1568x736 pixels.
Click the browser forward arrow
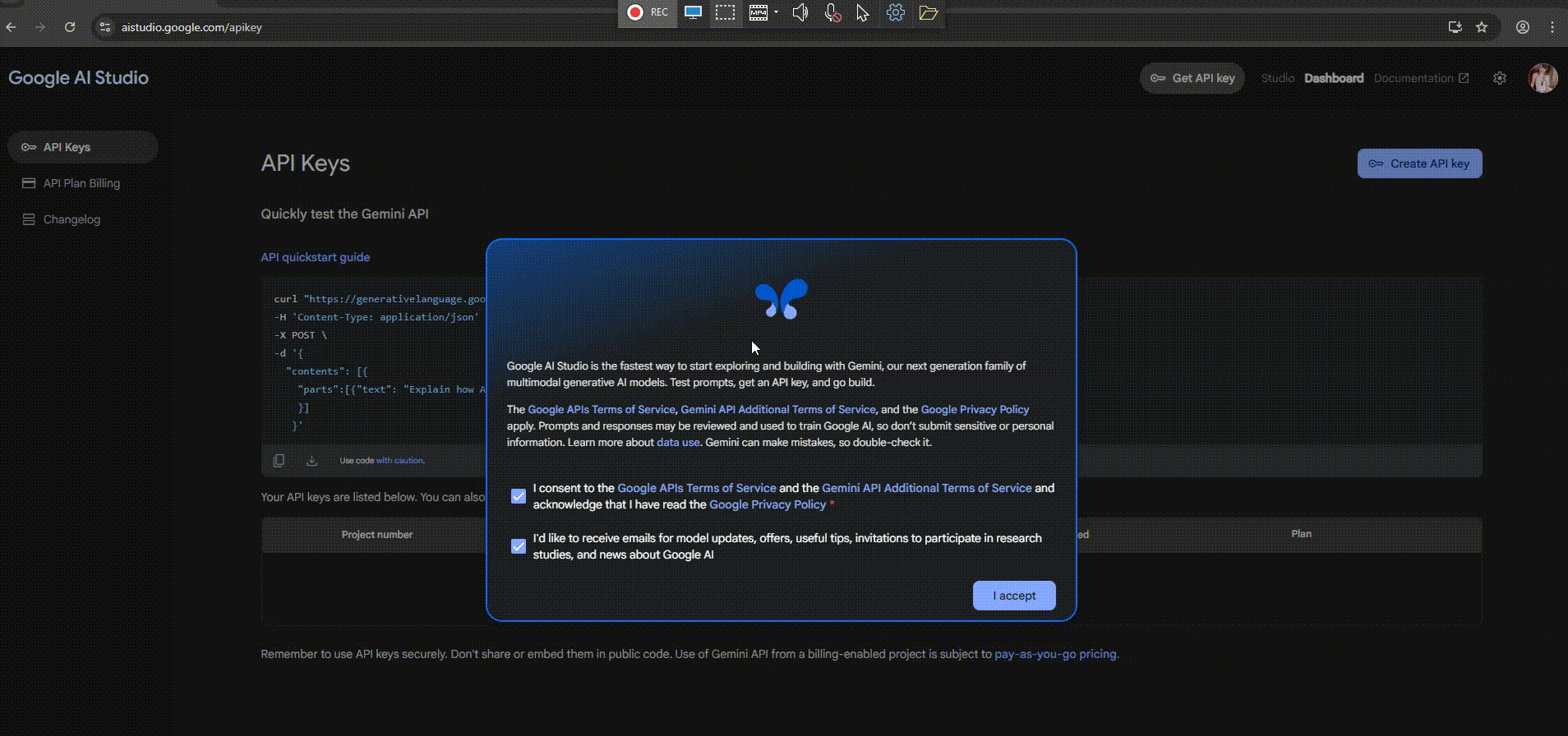pyautogui.click(x=40, y=27)
